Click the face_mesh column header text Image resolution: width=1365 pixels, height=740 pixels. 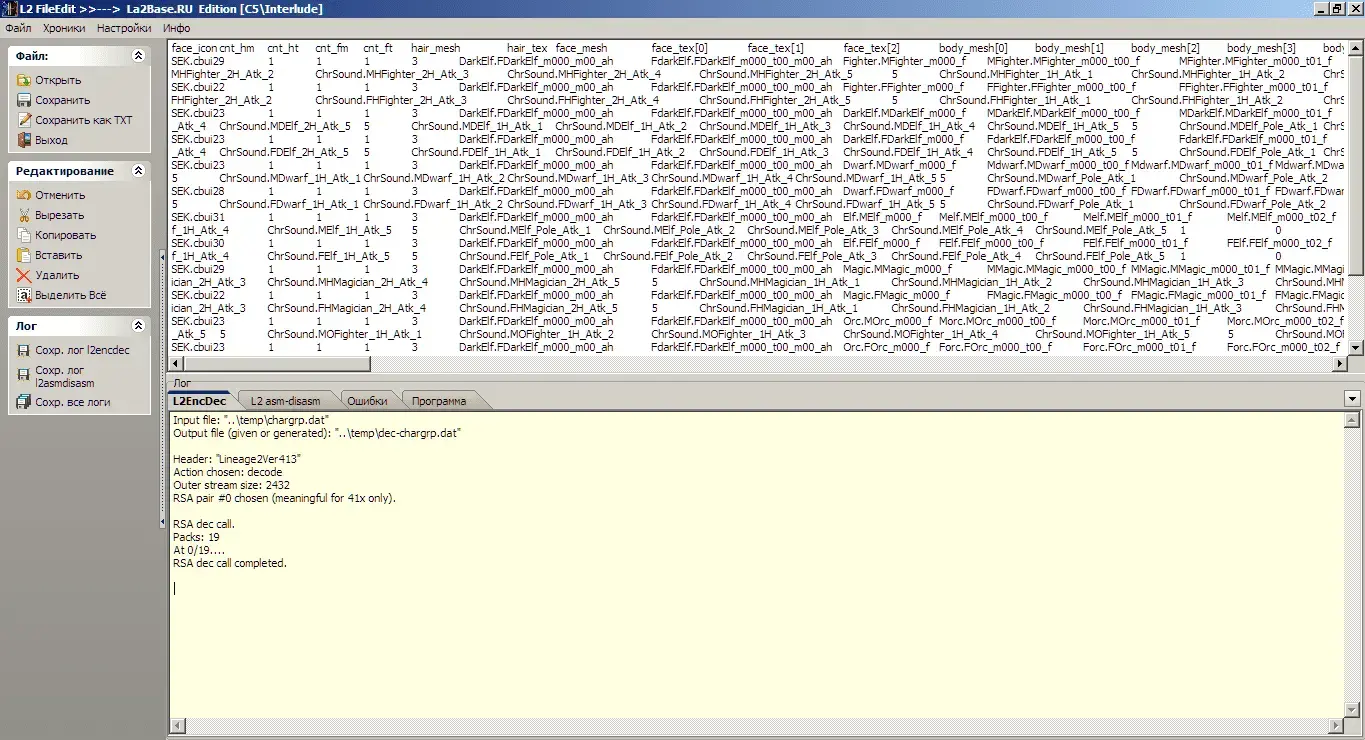[581, 48]
